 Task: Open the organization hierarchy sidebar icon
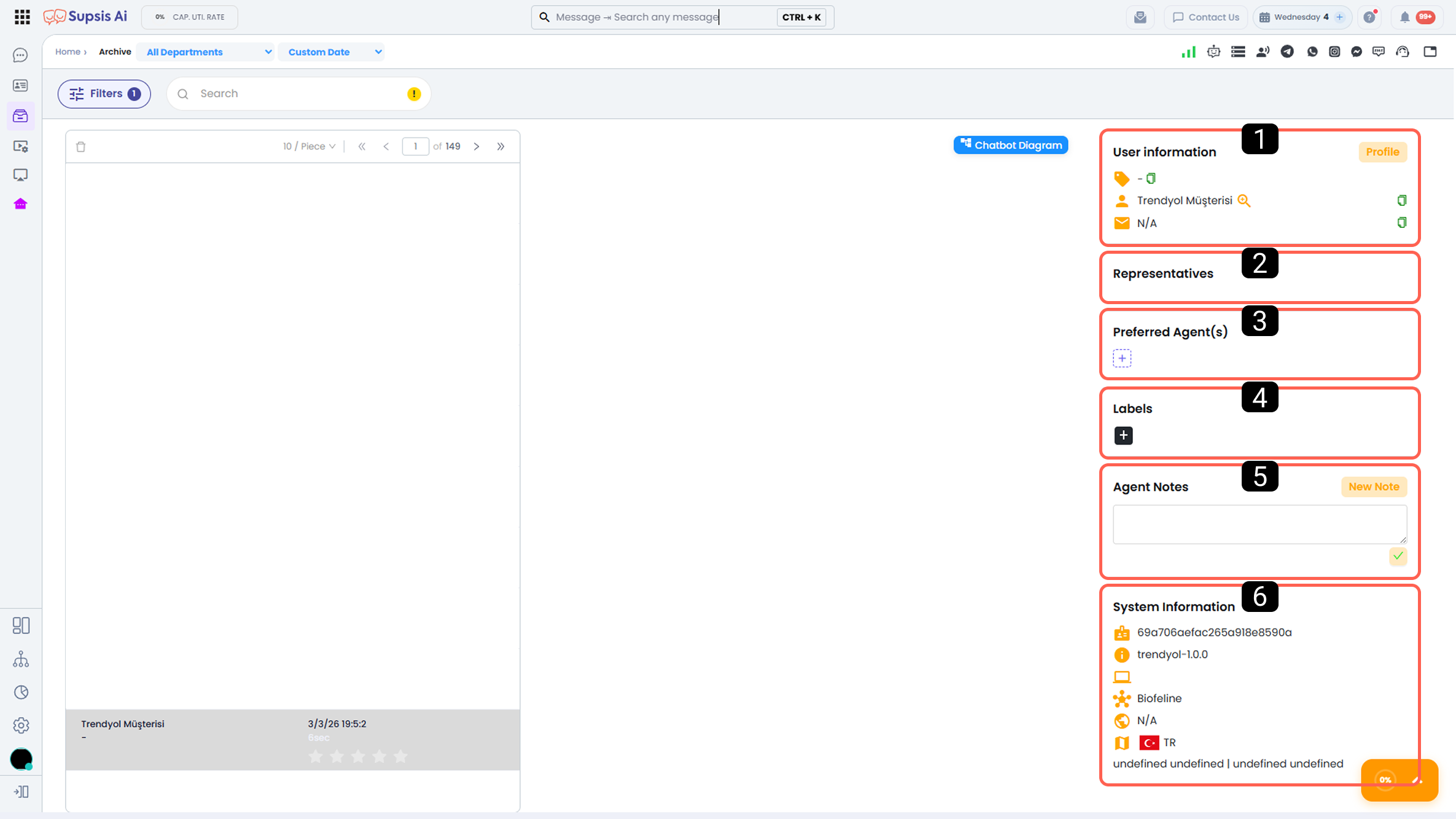click(x=21, y=659)
